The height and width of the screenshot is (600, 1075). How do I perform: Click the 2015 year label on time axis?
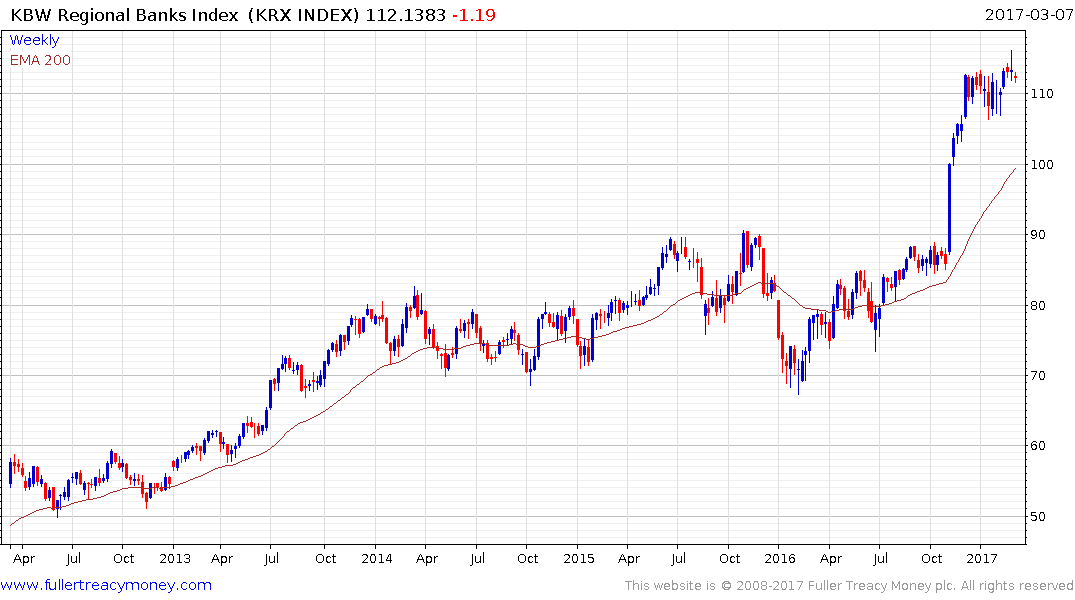coord(579,558)
